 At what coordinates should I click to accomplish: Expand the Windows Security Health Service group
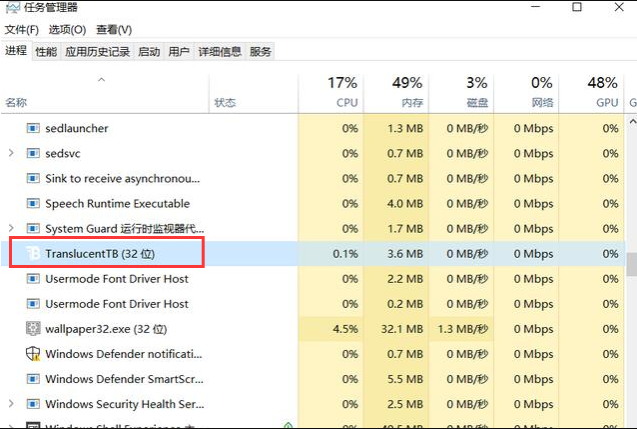click(x=11, y=403)
